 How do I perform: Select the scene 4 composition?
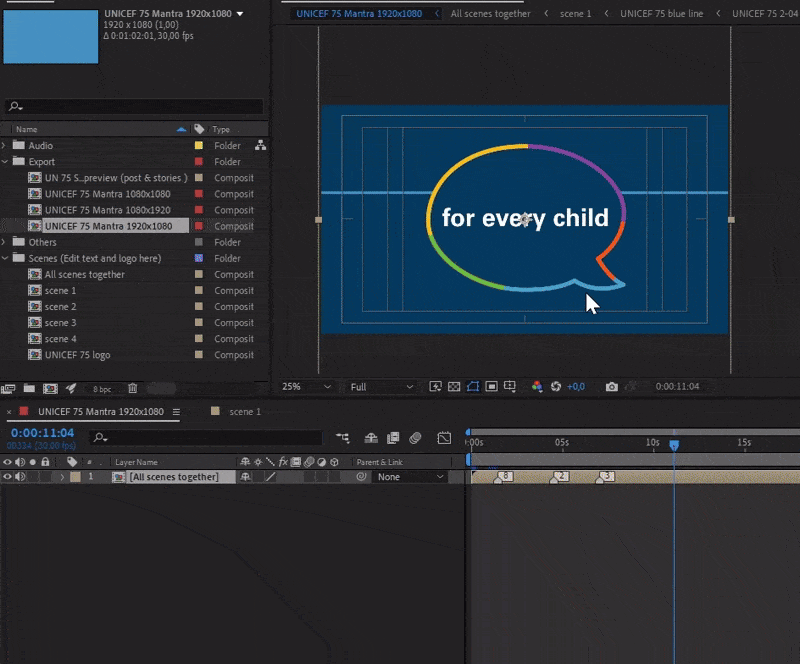[60, 339]
